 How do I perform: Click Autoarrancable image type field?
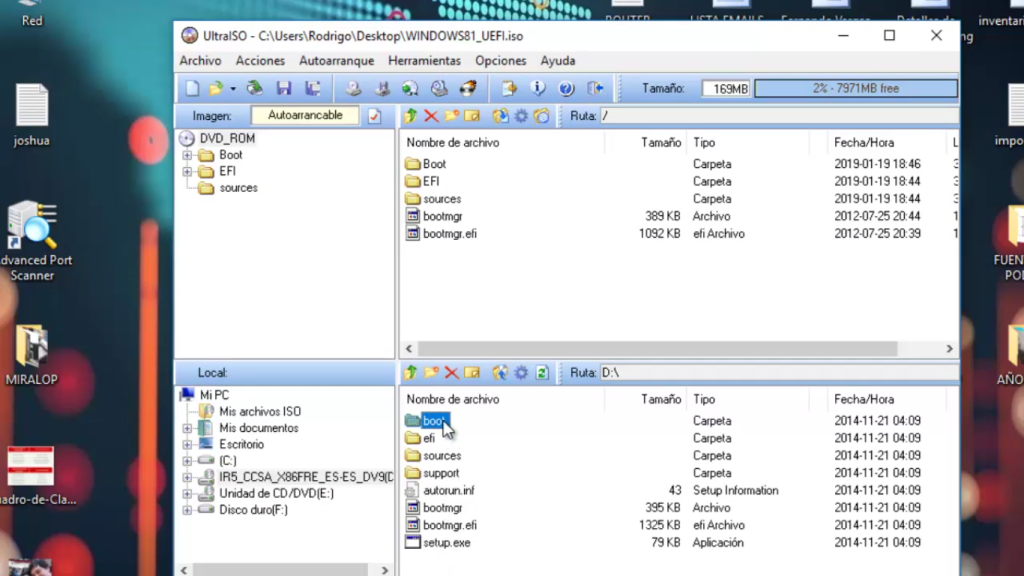click(305, 116)
